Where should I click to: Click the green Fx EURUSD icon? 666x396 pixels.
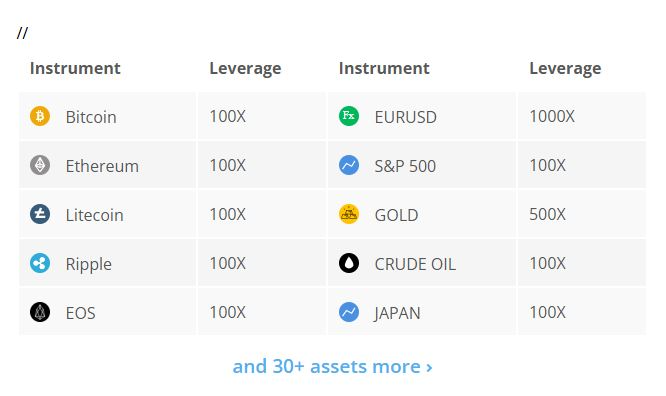(x=349, y=116)
